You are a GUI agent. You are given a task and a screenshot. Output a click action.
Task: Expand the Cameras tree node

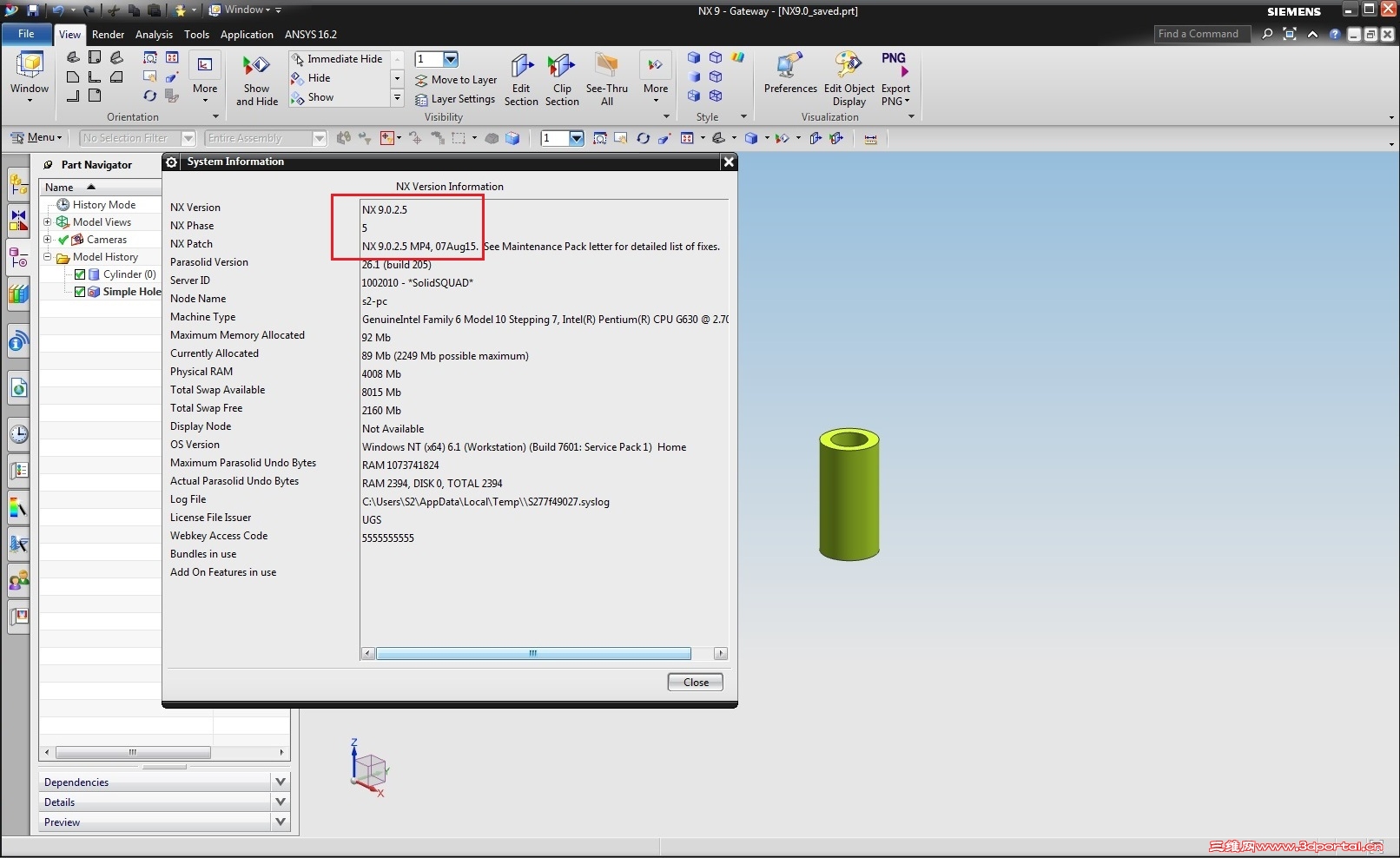pos(48,240)
